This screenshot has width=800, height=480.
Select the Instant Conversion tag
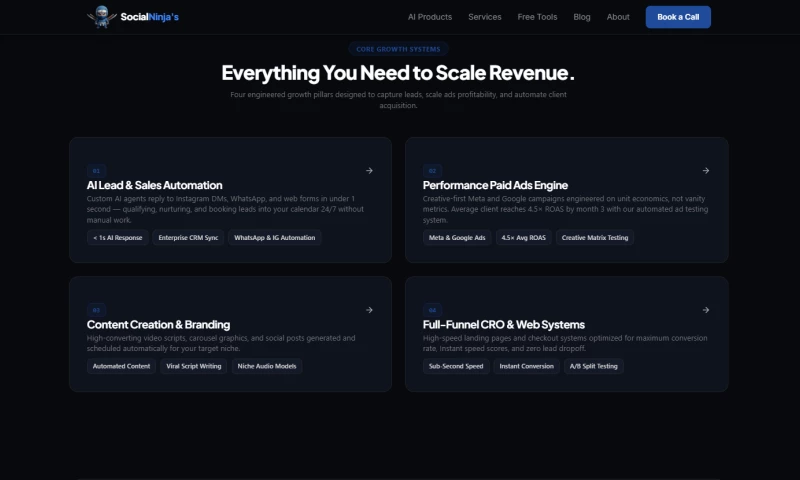tap(527, 366)
